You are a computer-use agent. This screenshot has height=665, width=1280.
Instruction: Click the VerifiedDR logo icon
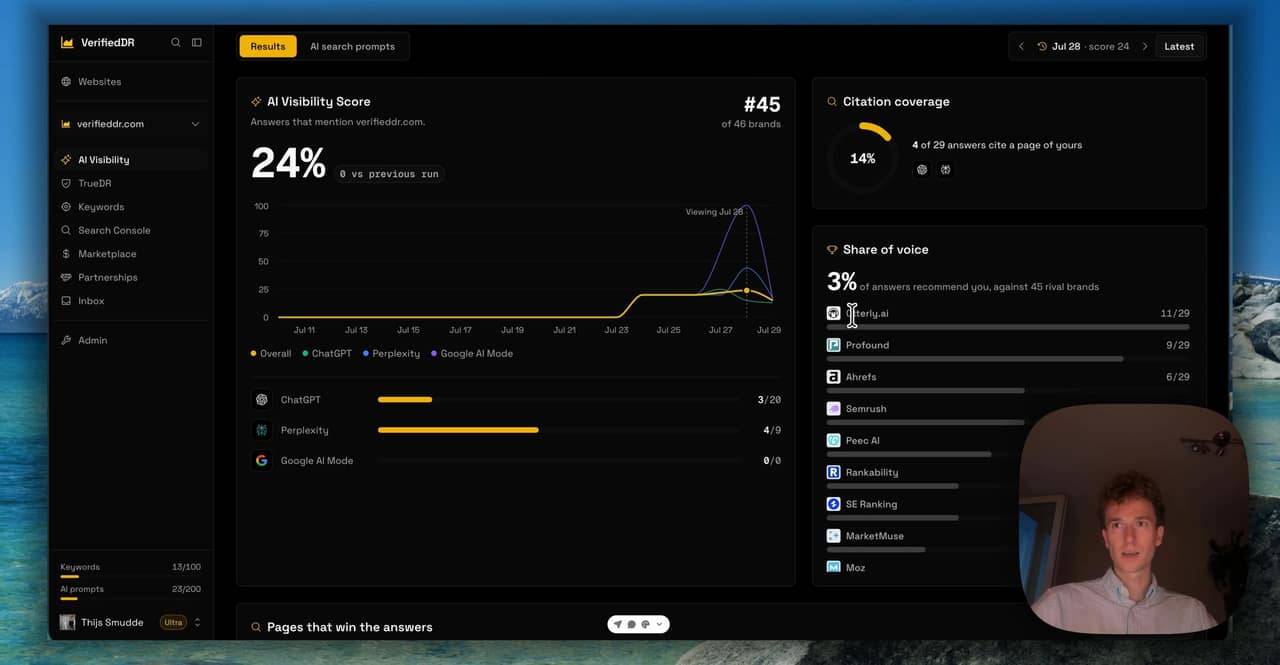(67, 43)
